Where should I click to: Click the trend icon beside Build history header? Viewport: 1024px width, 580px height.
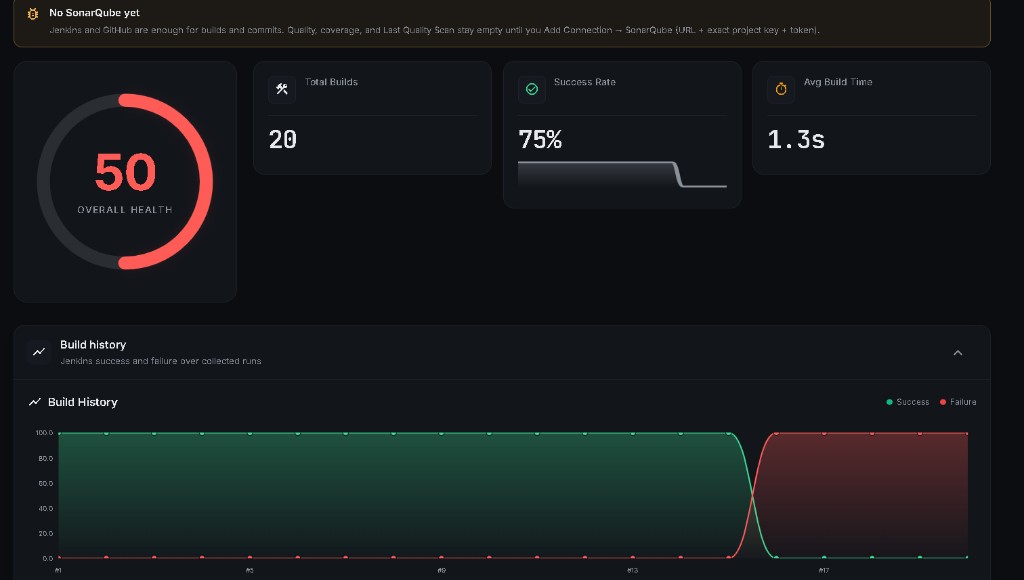tap(39, 352)
